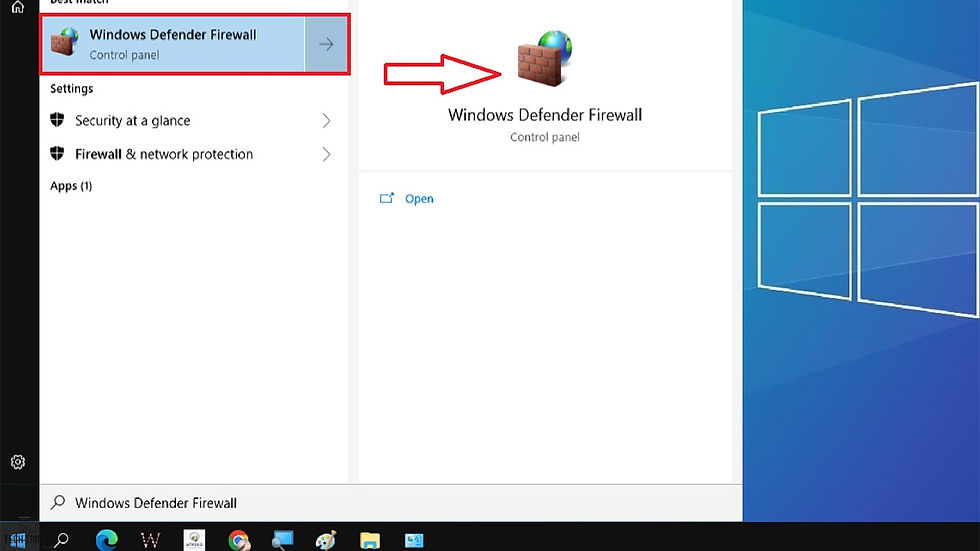Open white tile app icon on taskbar
The image size is (980, 551).
pyautogui.click(x=194, y=540)
